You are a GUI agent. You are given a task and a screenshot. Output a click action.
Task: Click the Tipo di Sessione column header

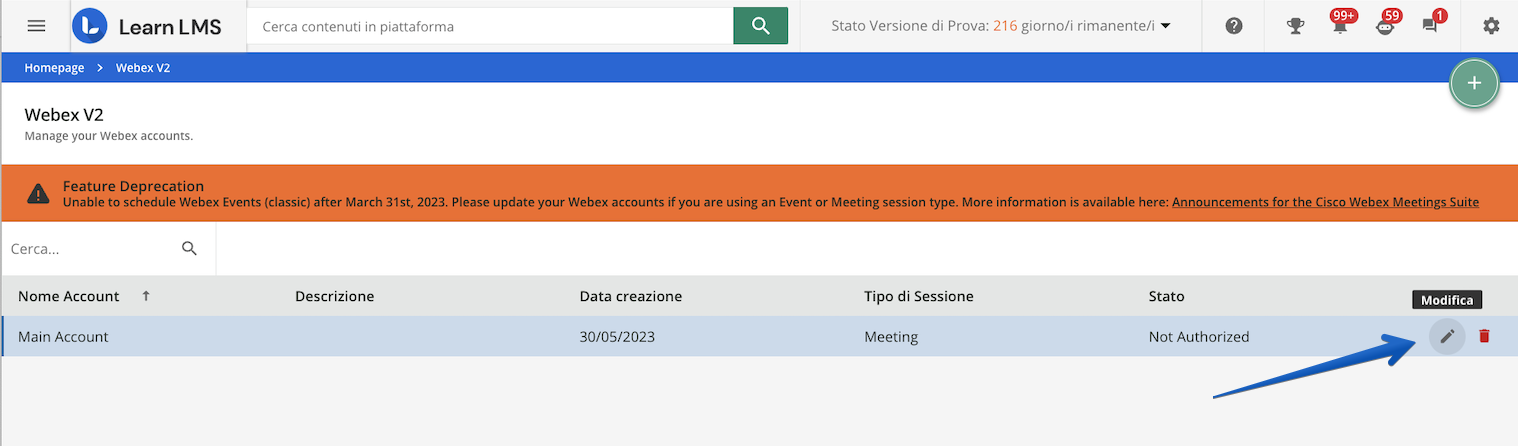[919, 296]
